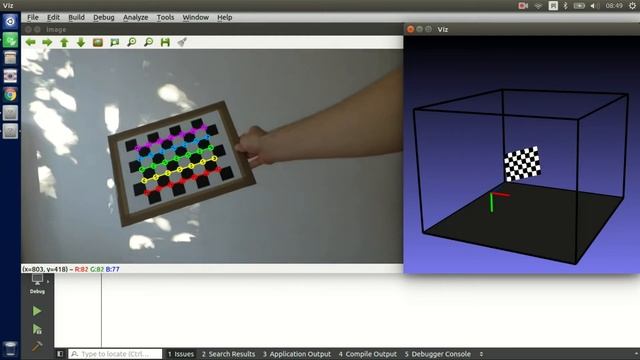
Task: Click the Trash icon in launcher
Action: click(x=10, y=349)
